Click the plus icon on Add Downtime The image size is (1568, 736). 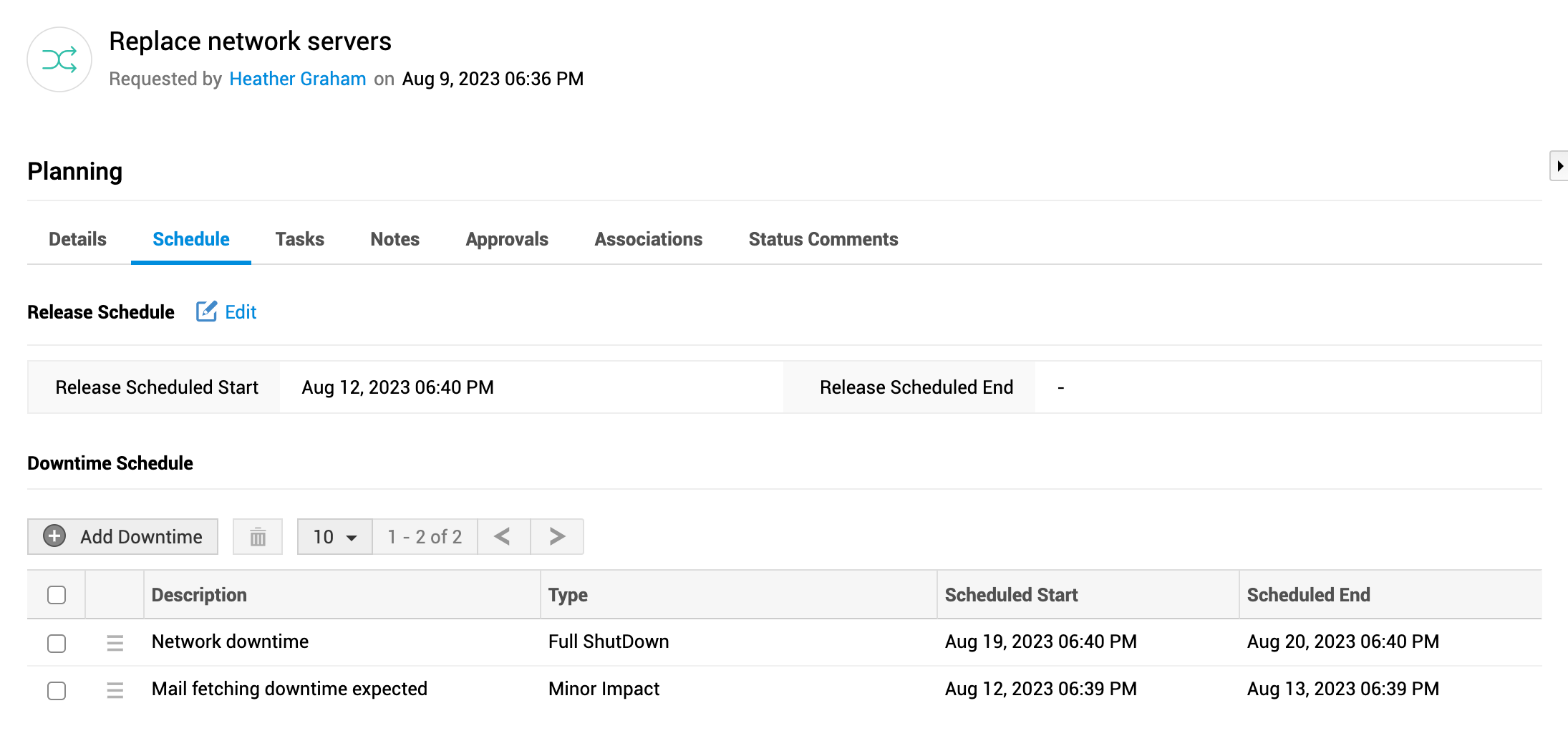point(54,536)
